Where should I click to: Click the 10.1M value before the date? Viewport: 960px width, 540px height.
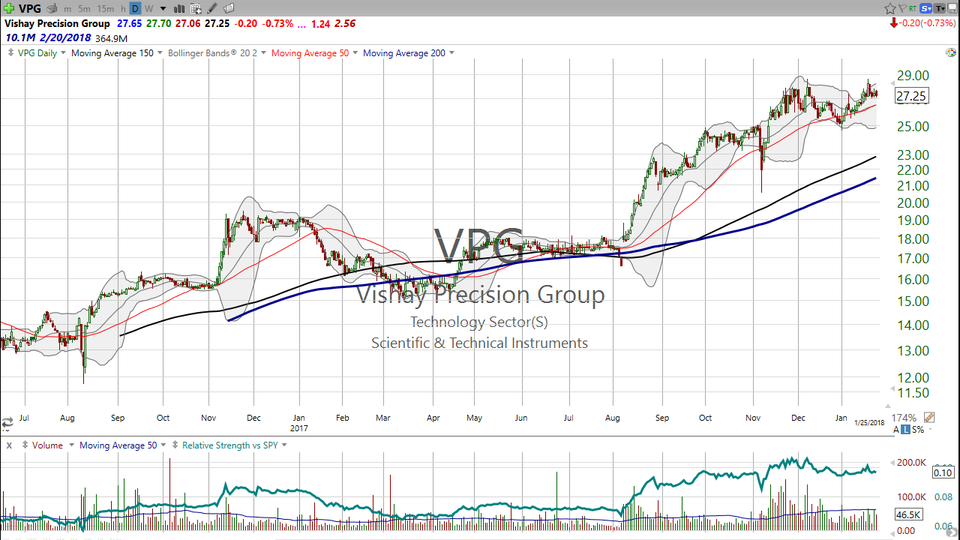coord(20,38)
